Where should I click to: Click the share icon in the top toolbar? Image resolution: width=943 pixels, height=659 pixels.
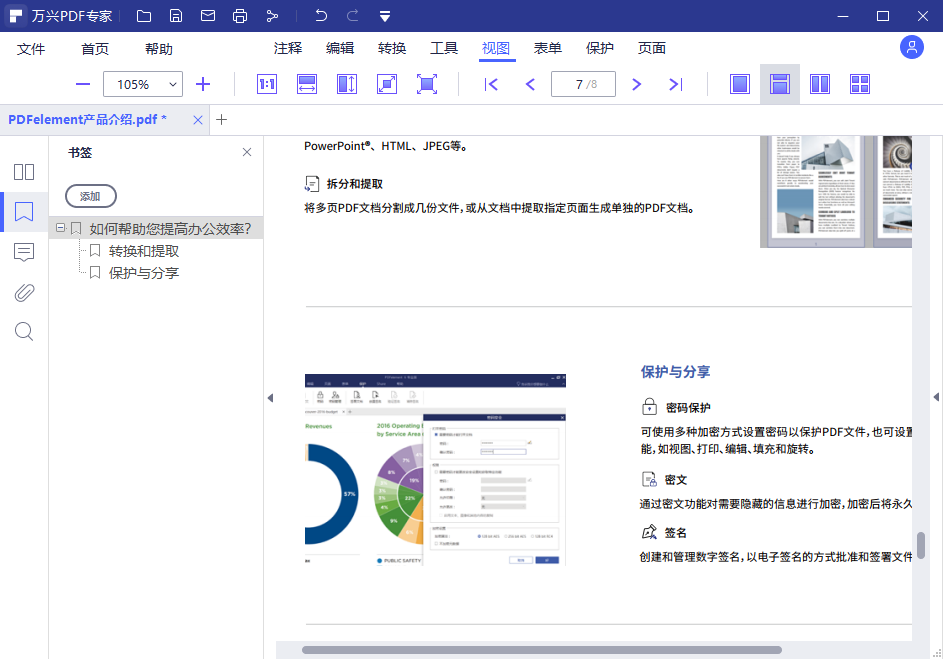[272, 15]
